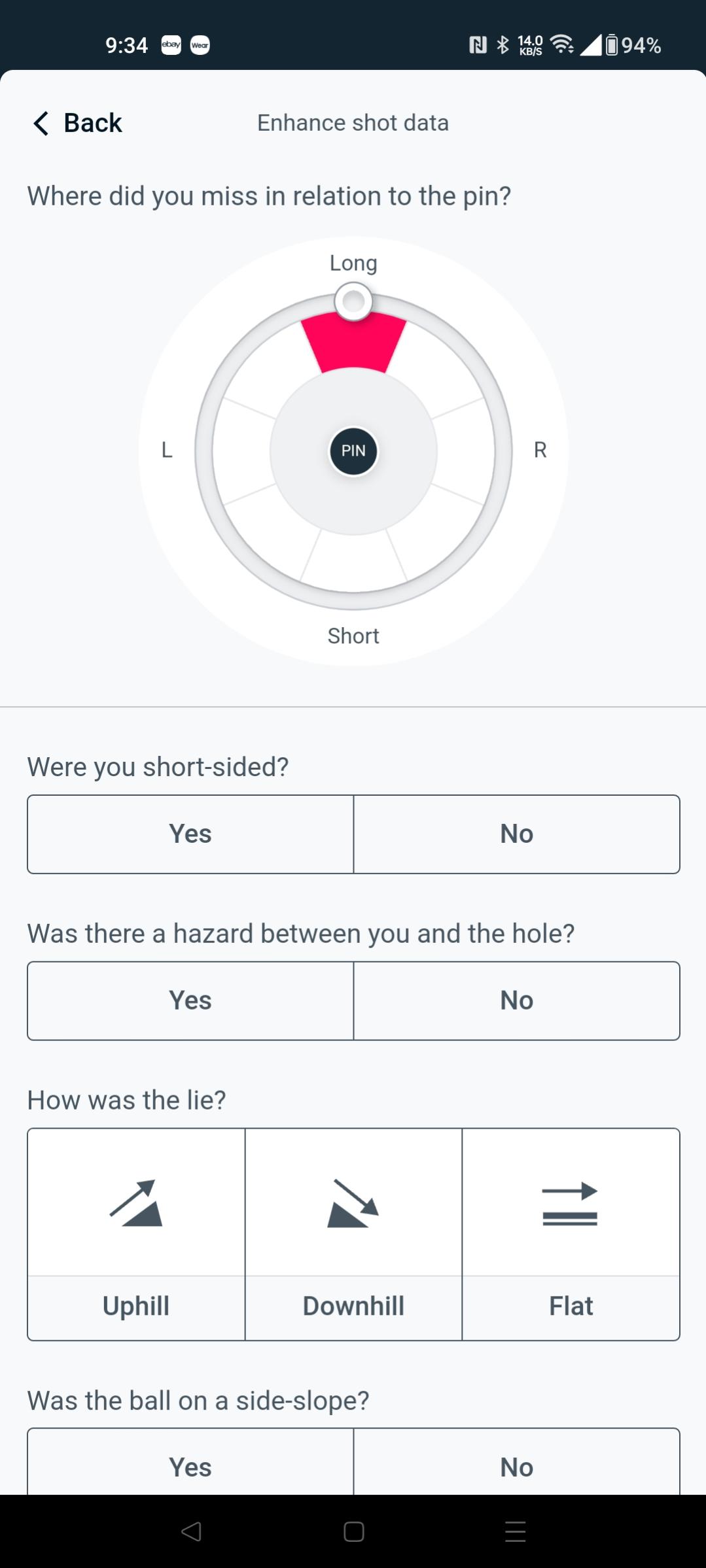This screenshot has height=1568, width=706.
Task: Choose Yes for short-sided question
Action: pos(190,834)
